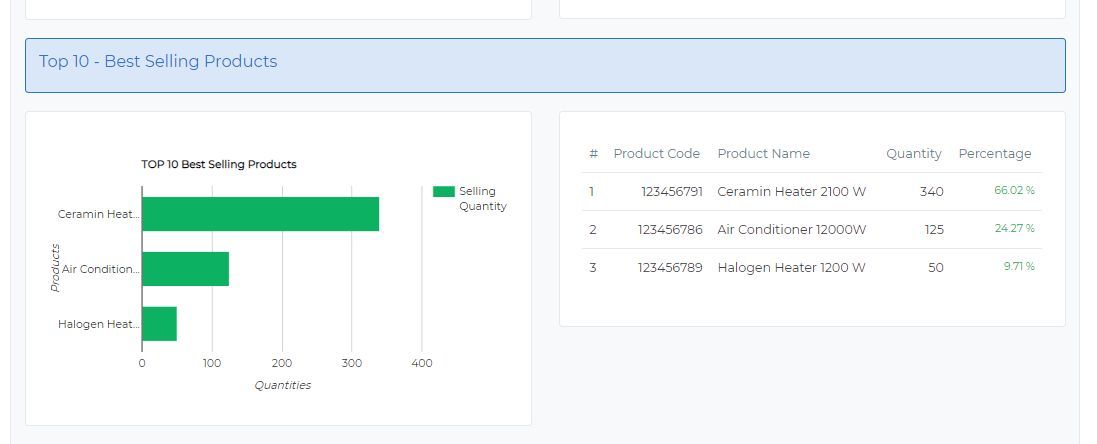Image resolution: width=1097 pixels, height=444 pixels.
Task: Click the # column header
Action: click(593, 154)
